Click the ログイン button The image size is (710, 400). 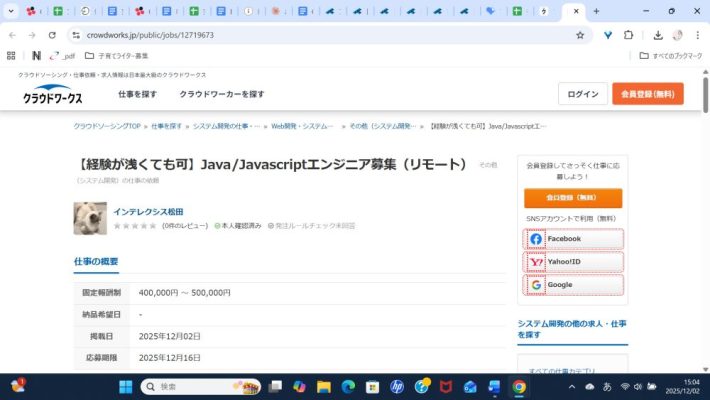point(583,94)
